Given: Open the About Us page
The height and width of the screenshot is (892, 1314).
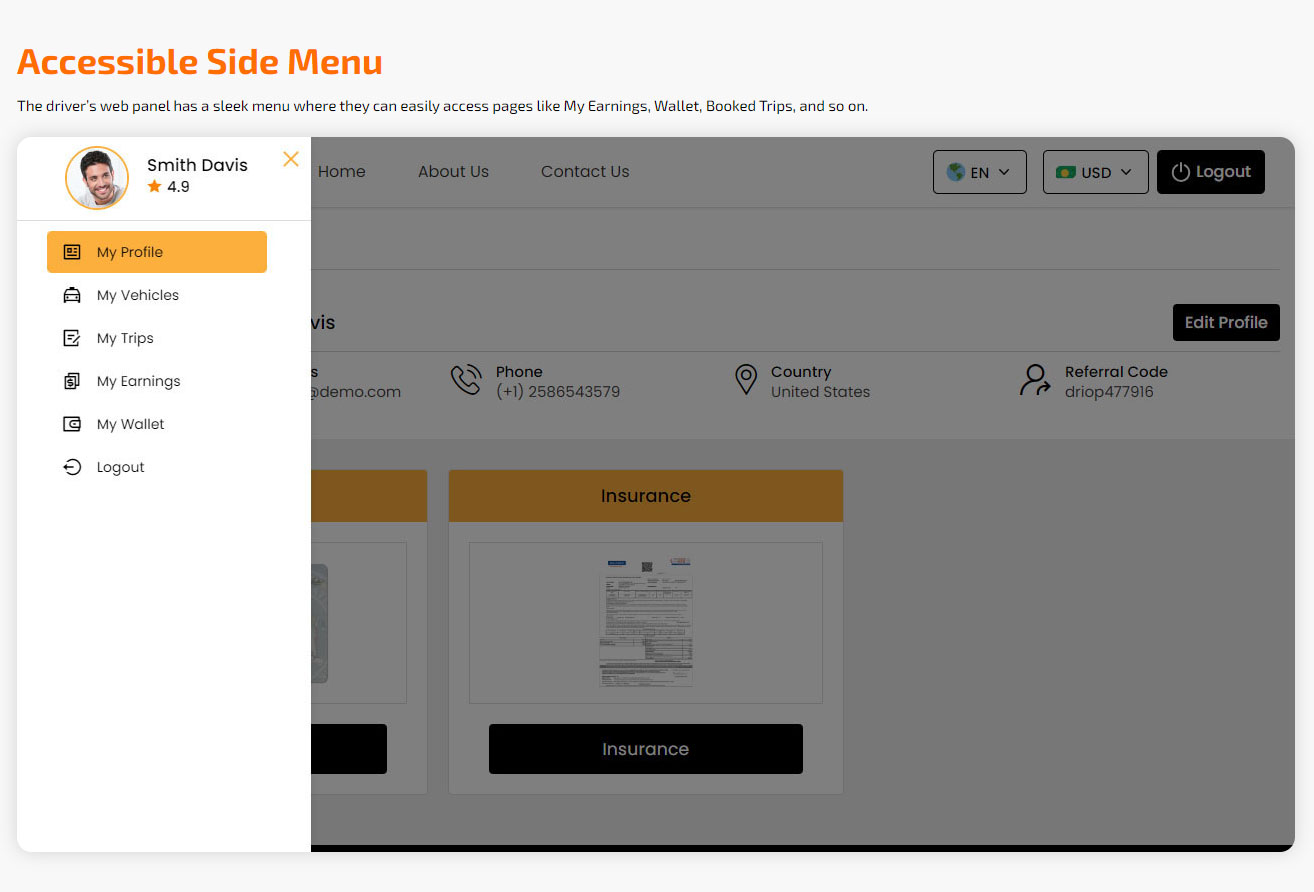Looking at the screenshot, I should click(453, 171).
